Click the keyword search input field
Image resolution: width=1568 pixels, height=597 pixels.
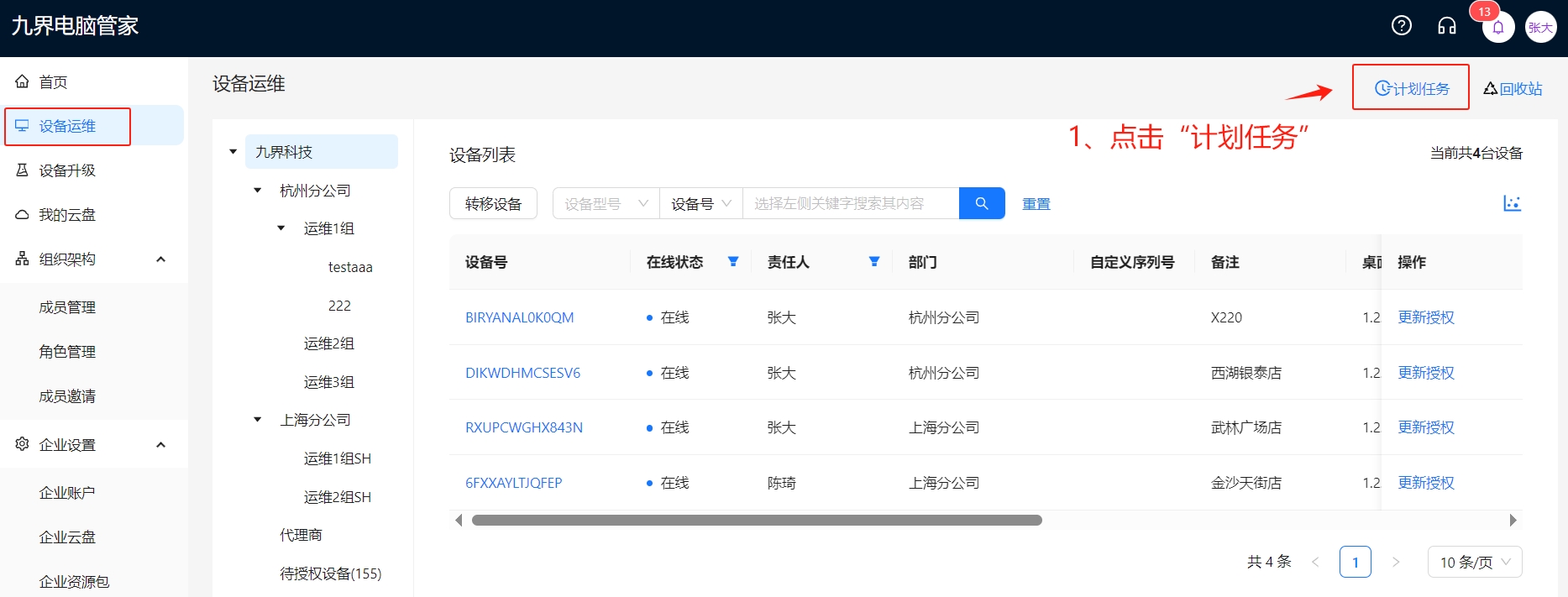click(x=851, y=203)
